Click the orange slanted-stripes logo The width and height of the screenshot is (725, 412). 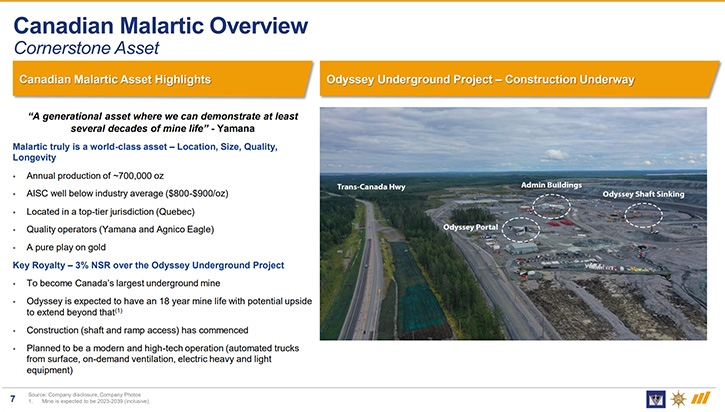(701, 398)
